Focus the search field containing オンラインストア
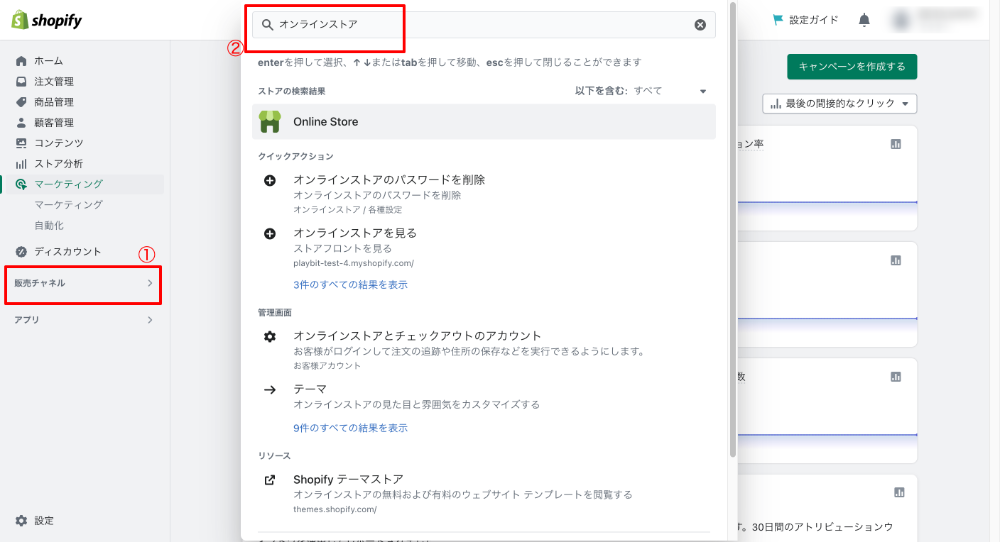This screenshot has height=542, width=1000. tap(483, 24)
